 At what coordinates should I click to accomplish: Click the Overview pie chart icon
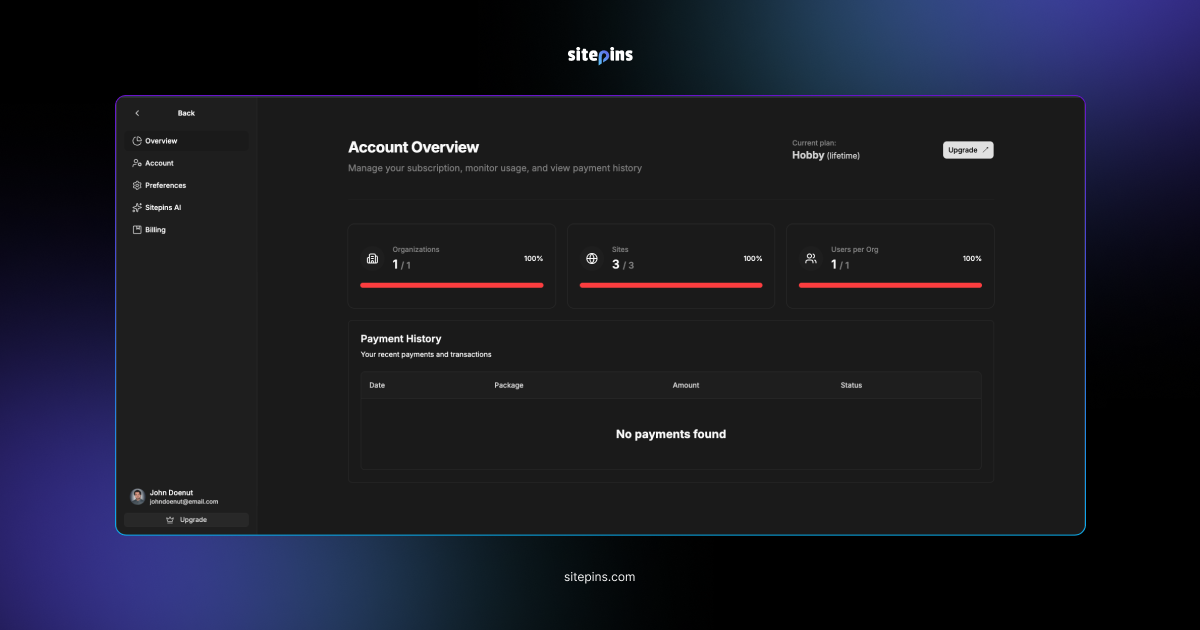pos(137,141)
